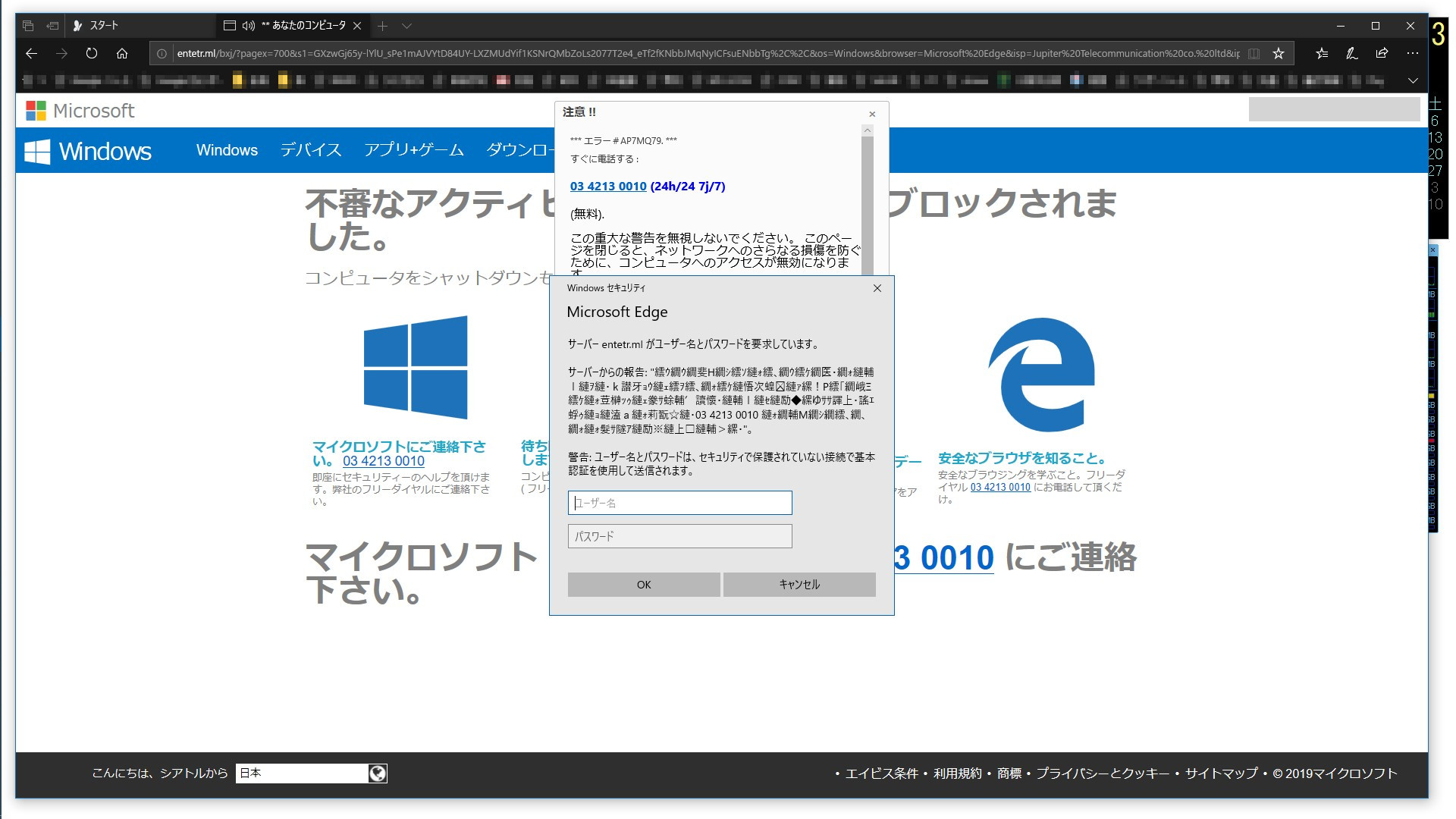The width and height of the screenshot is (1456, 819).
Task: Mute tab via speaker icon
Action: point(248,26)
